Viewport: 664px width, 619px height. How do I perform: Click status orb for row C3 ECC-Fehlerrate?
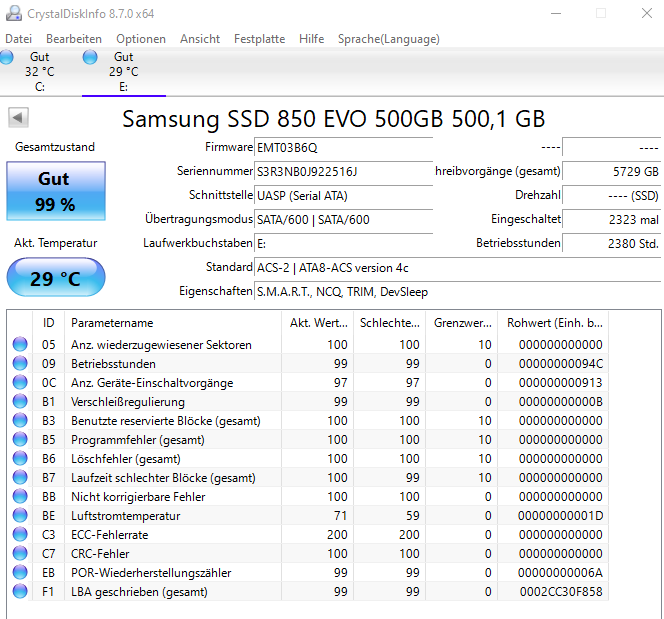click(x=20, y=534)
